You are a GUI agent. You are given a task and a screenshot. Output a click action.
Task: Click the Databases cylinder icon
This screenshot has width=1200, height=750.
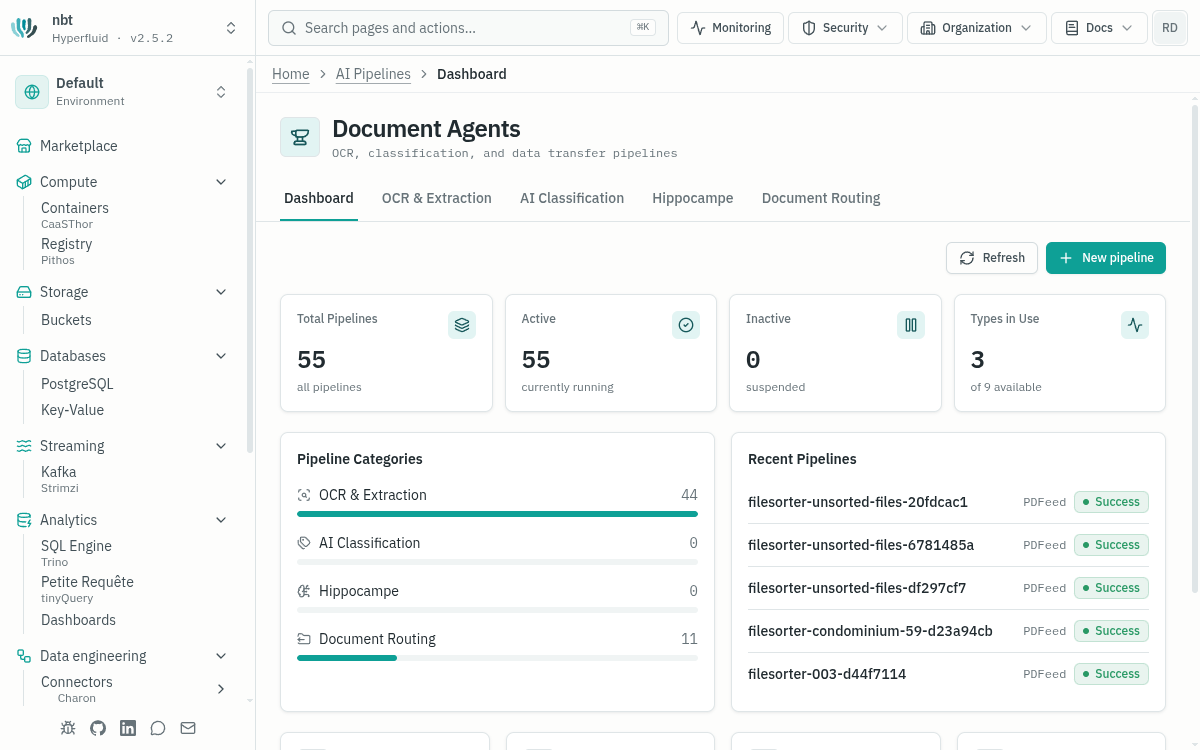[24, 356]
